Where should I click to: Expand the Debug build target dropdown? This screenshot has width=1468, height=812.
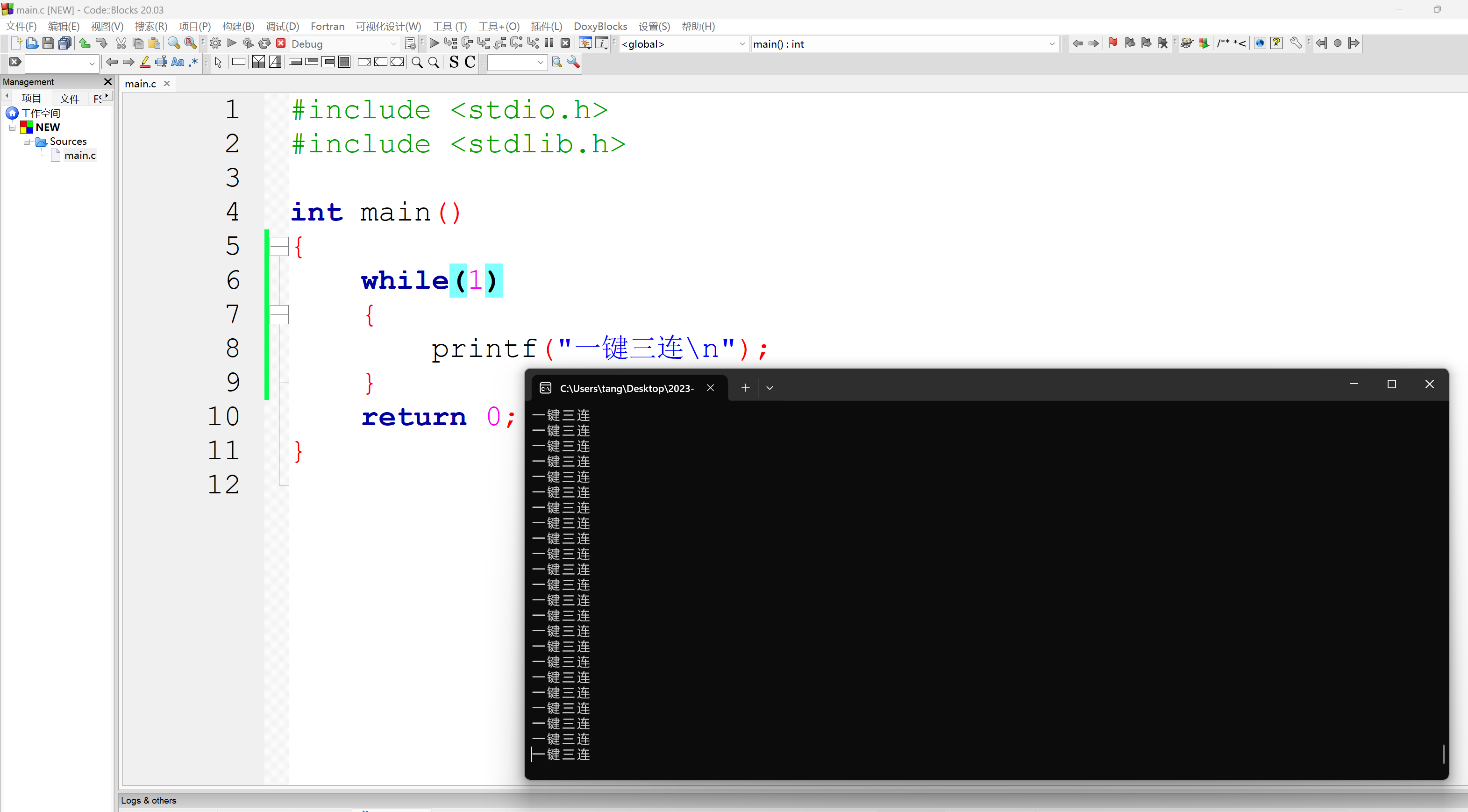tap(393, 43)
